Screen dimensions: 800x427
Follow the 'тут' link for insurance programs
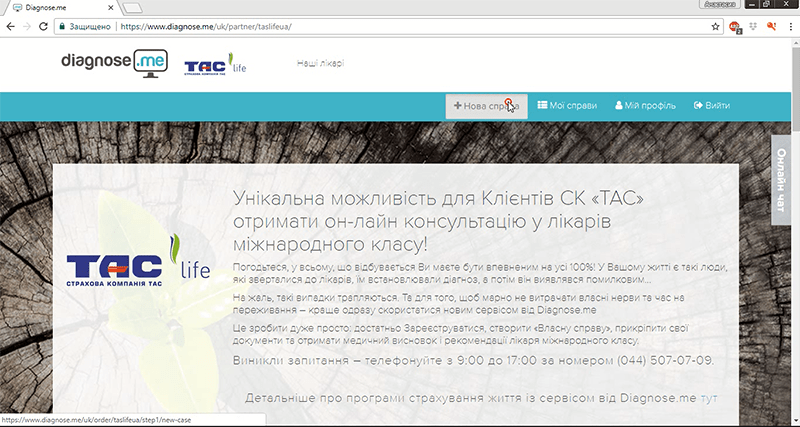709,398
